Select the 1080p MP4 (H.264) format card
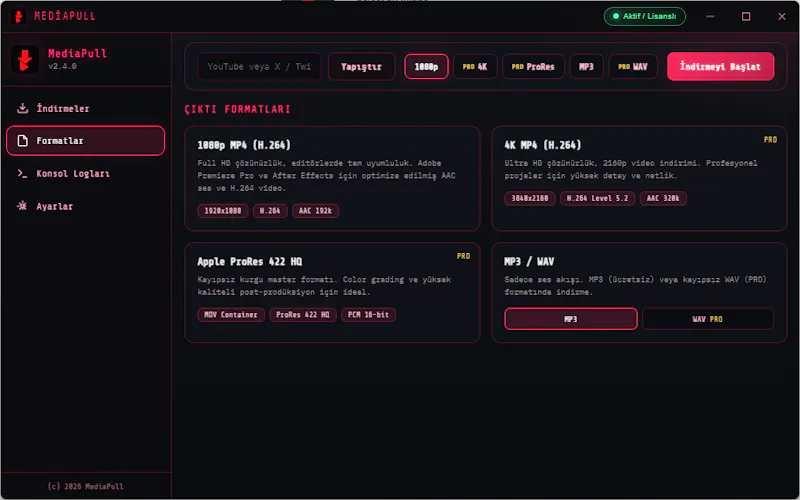Image resolution: width=800 pixels, height=500 pixels. pyautogui.click(x=332, y=179)
